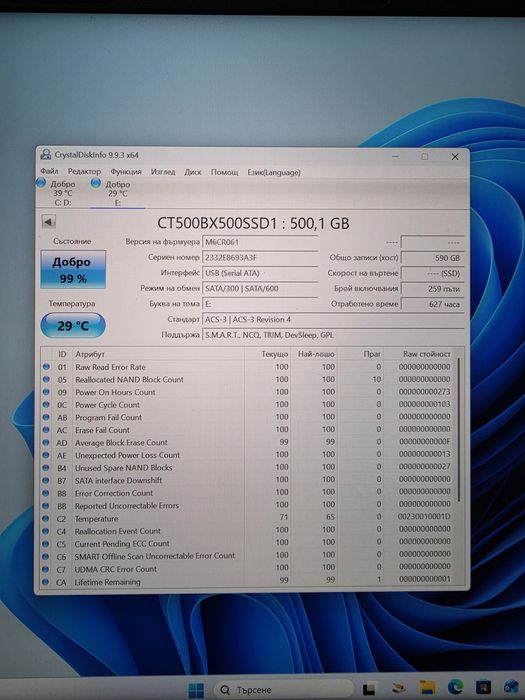Click status dot of Temperature attribute

pos(46,518)
